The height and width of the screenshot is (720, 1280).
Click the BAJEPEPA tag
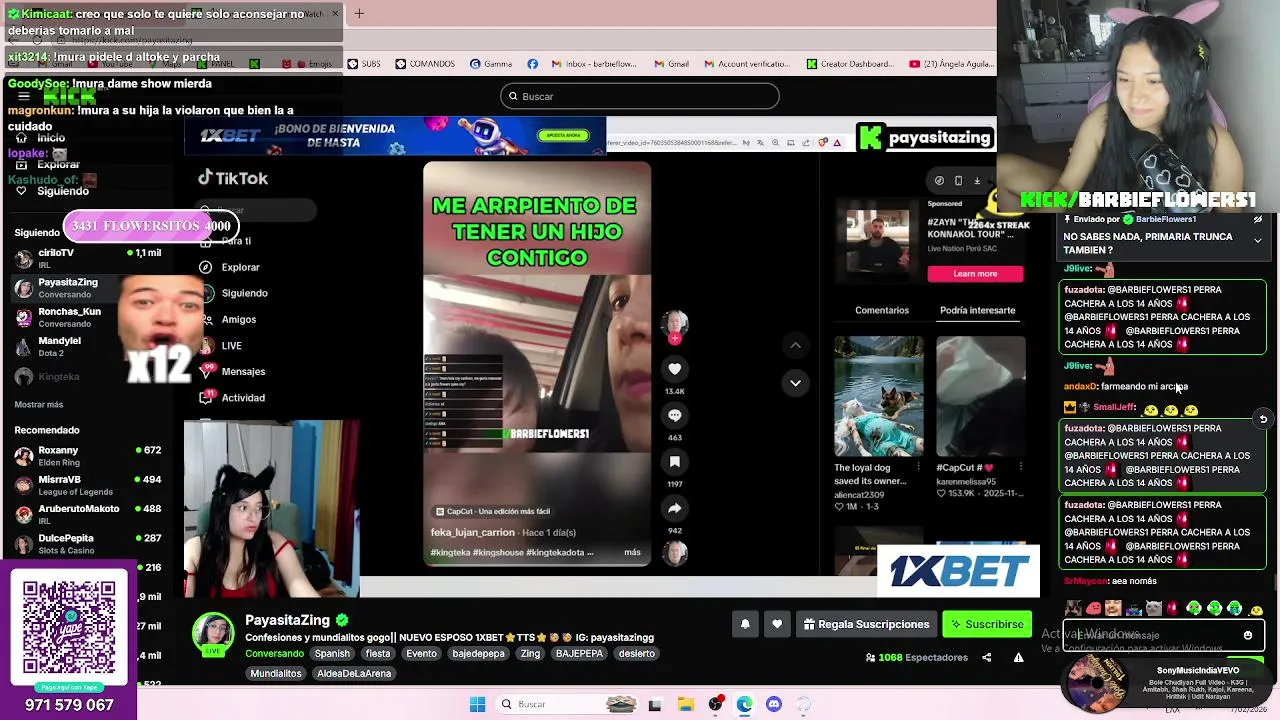pyautogui.click(x=579, y=653)
